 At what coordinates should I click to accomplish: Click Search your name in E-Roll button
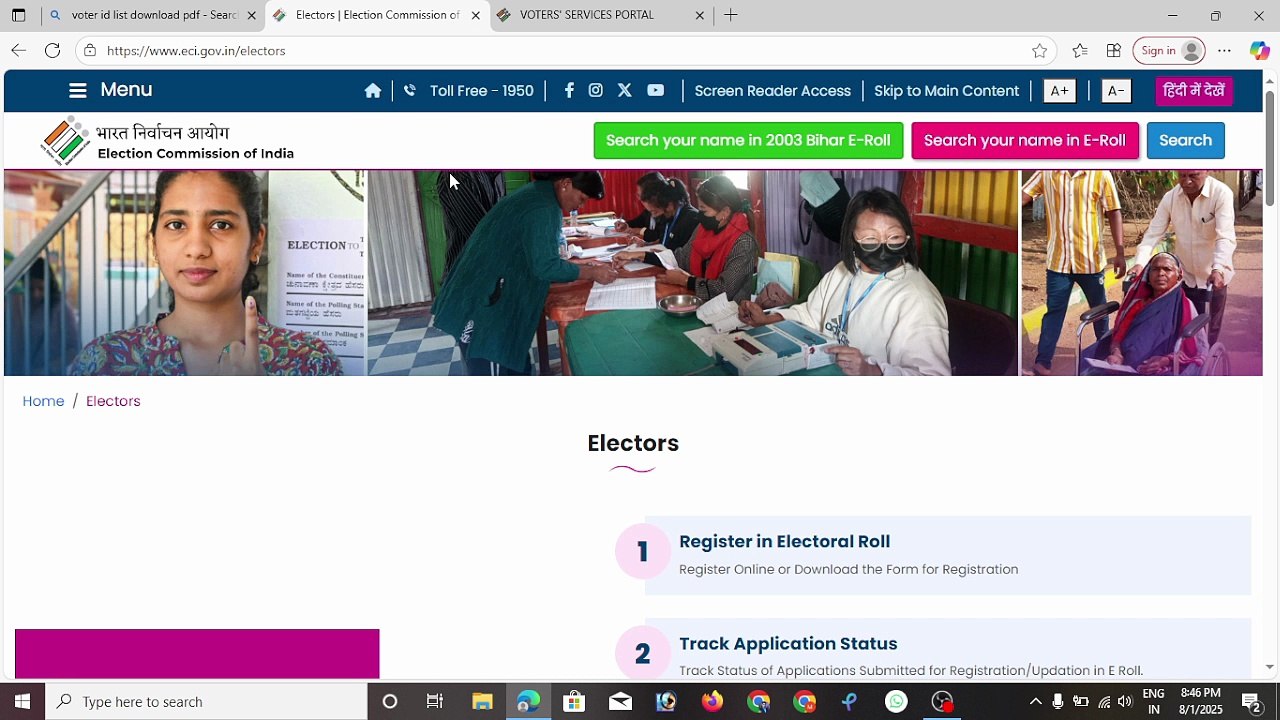coord(1025,141)
